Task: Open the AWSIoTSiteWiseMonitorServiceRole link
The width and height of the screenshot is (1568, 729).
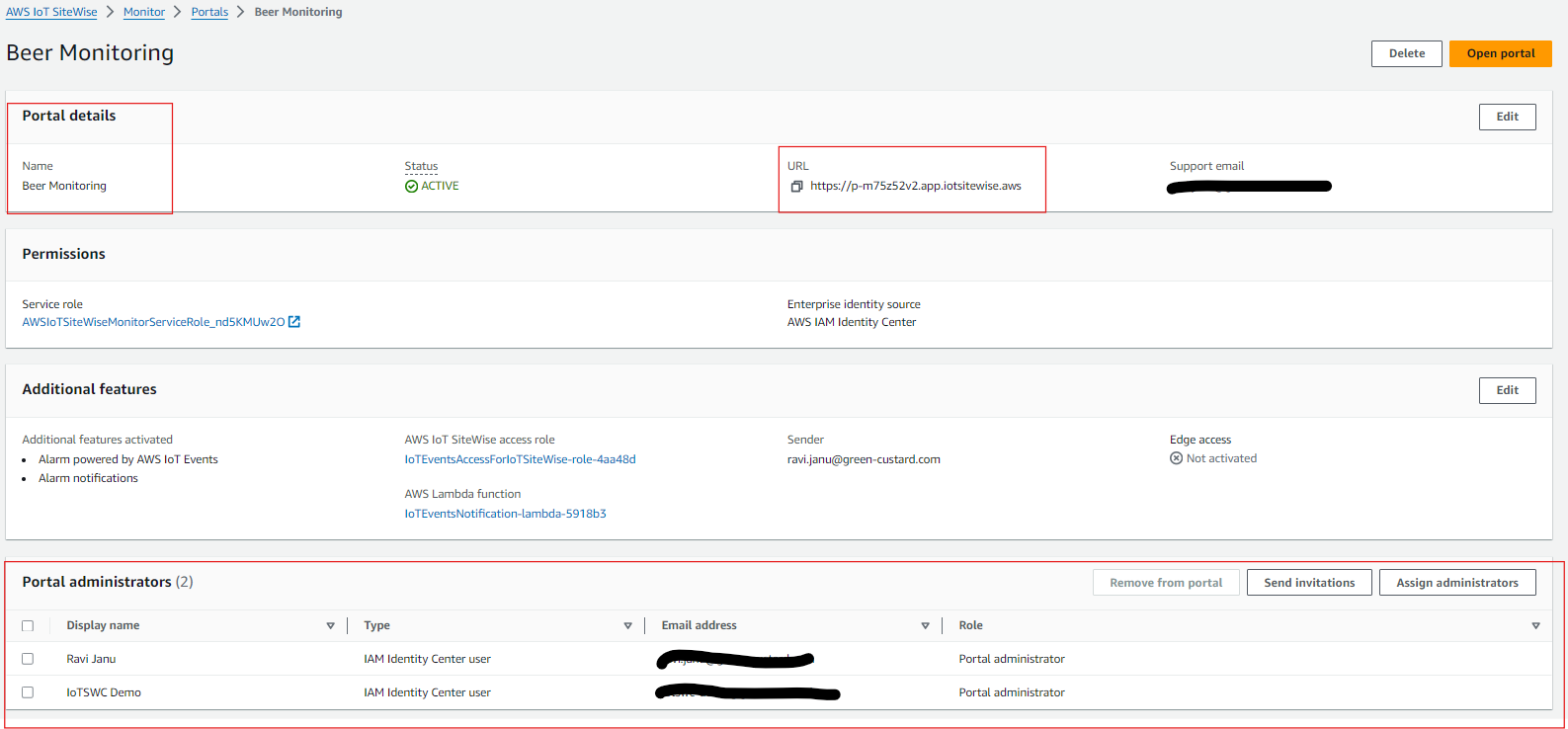Action: tap(153, 322)
